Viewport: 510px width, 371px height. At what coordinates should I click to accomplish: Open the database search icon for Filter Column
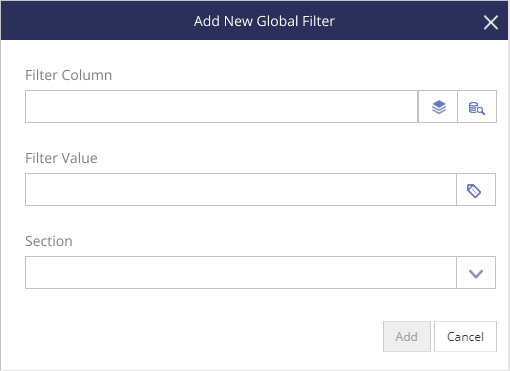(x=477, y=107)
